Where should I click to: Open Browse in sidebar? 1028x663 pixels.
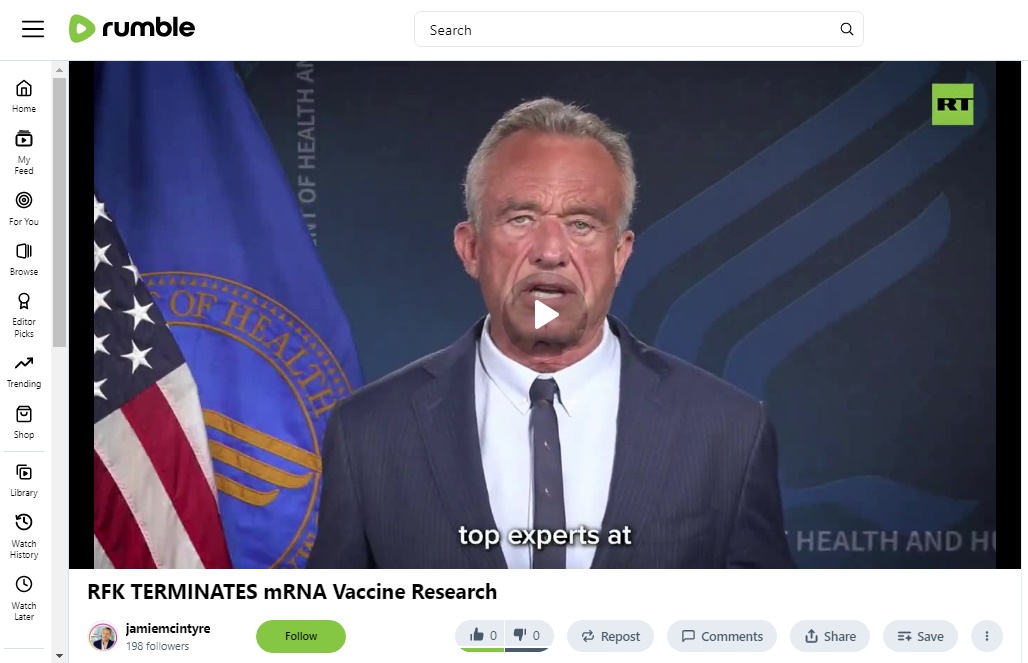pyautogui.click(x=24, y=260)
